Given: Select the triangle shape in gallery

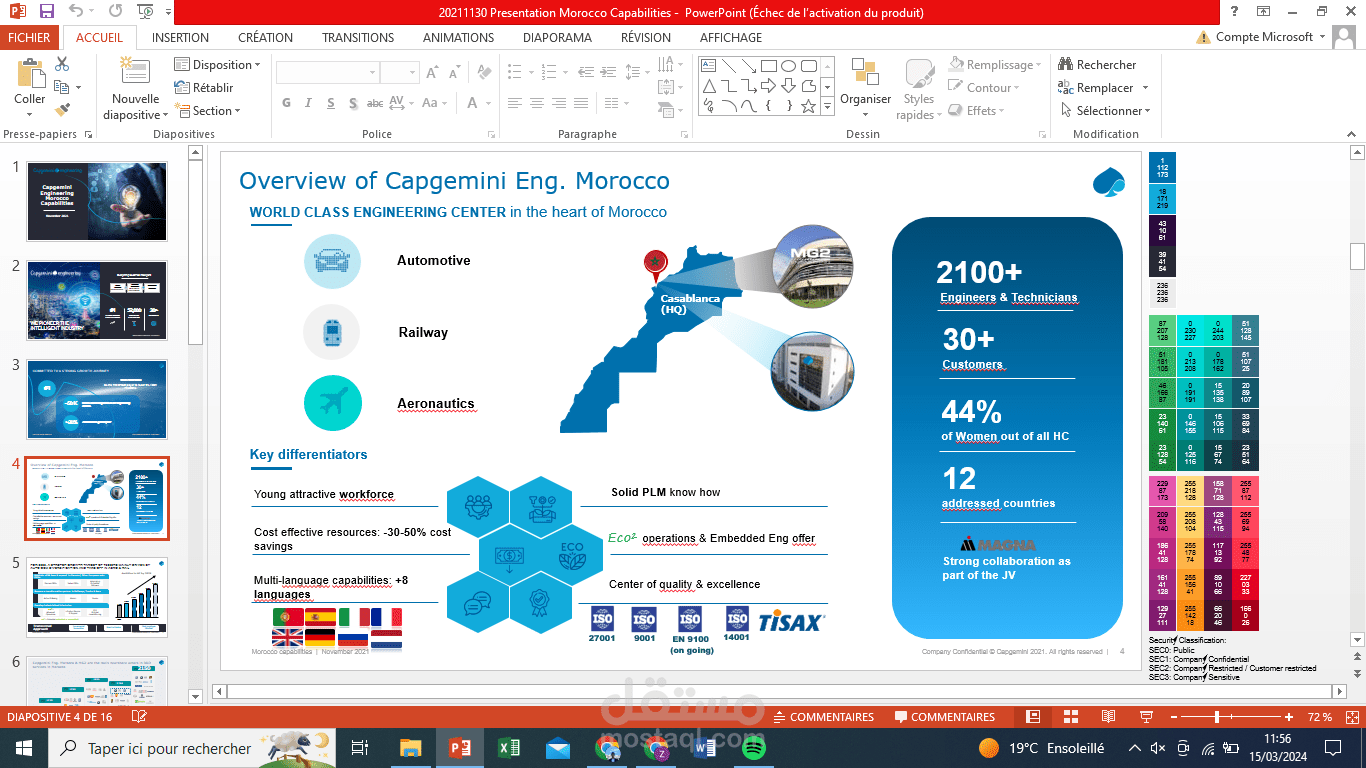Looking at the screenshot, I should pyautogui.click(x=708, y=86).
